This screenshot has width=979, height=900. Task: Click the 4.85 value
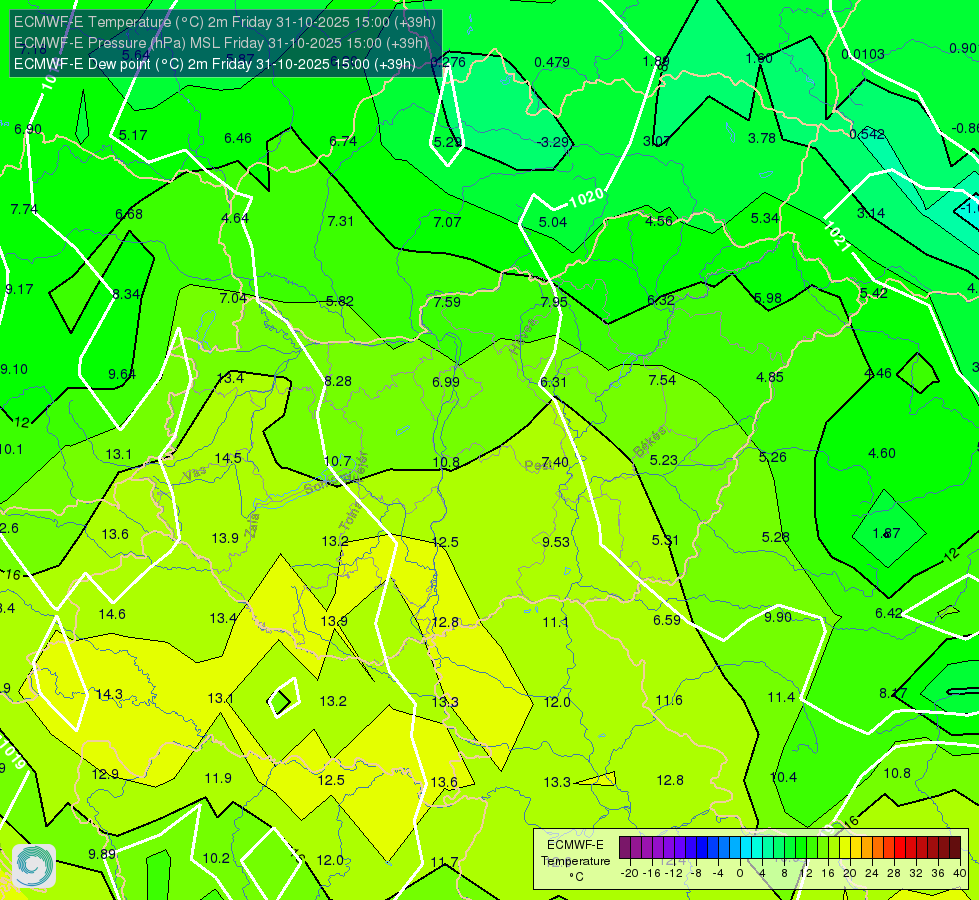click(770, 377)
